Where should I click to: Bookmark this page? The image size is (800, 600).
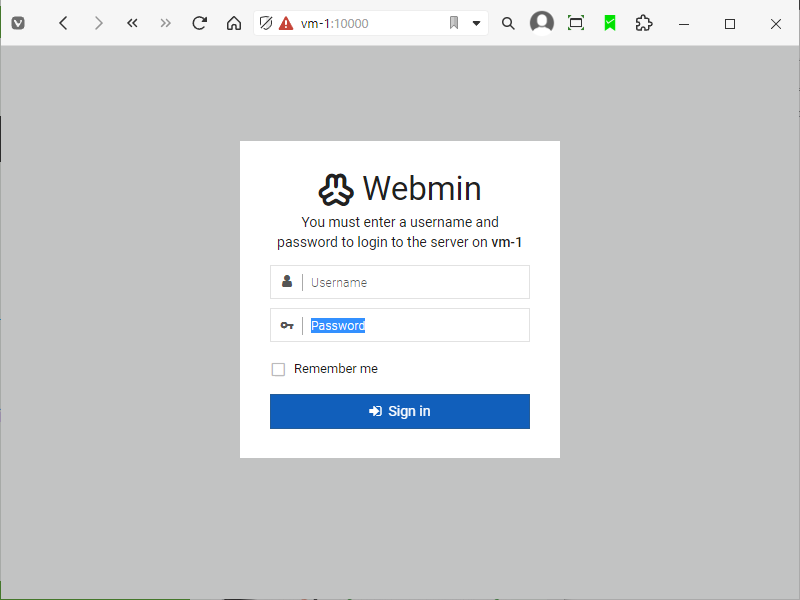tap(454, 23)
